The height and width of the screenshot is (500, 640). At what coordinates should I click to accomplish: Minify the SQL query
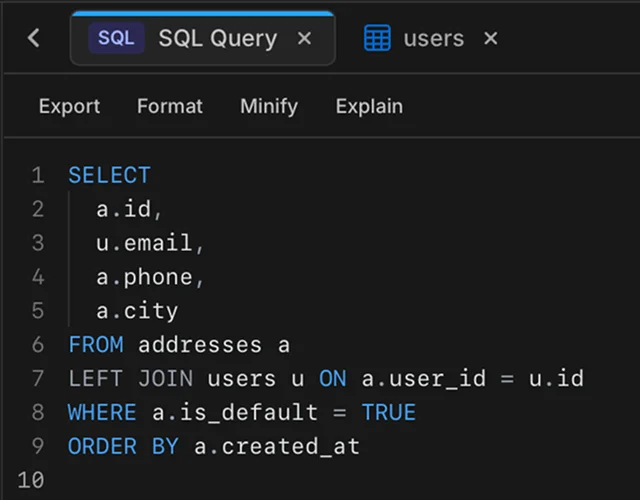(x=269, y=107)
